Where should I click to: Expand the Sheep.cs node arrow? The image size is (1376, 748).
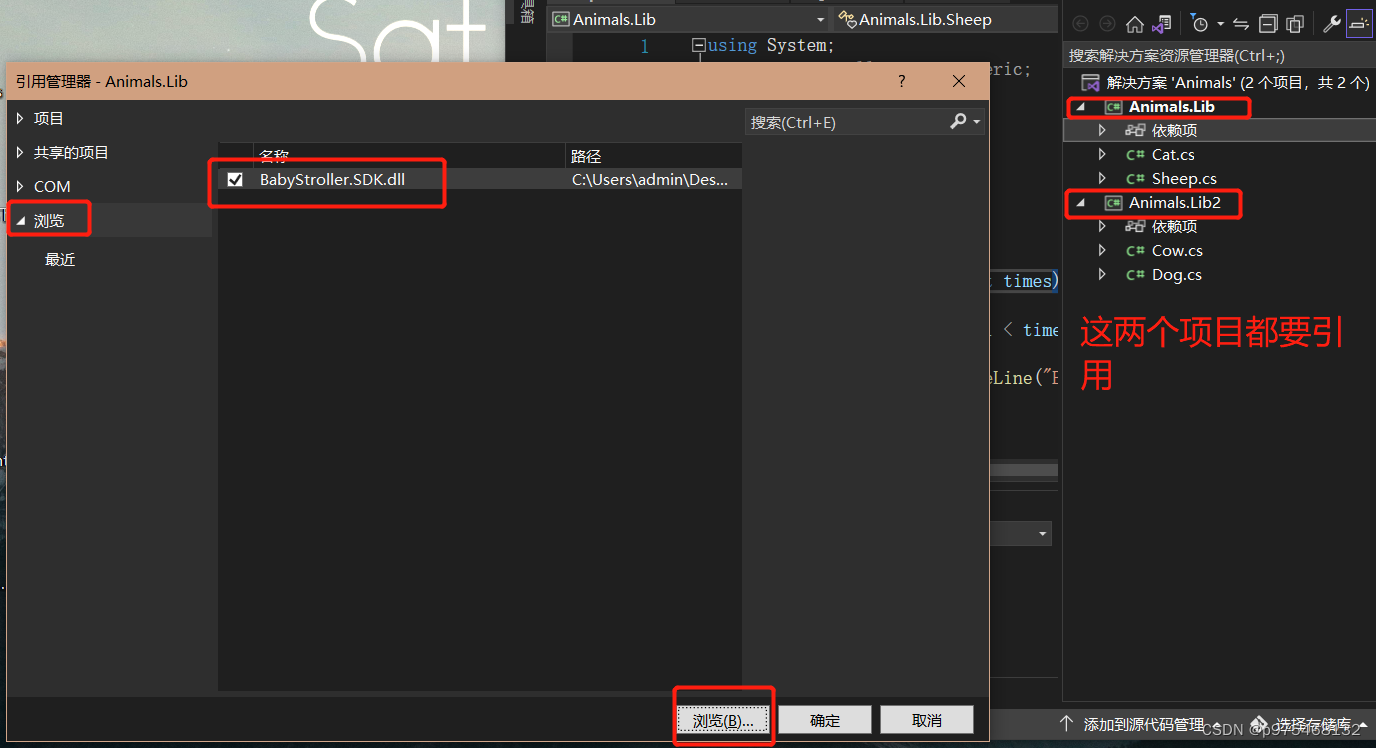[x=1102, y=179]
